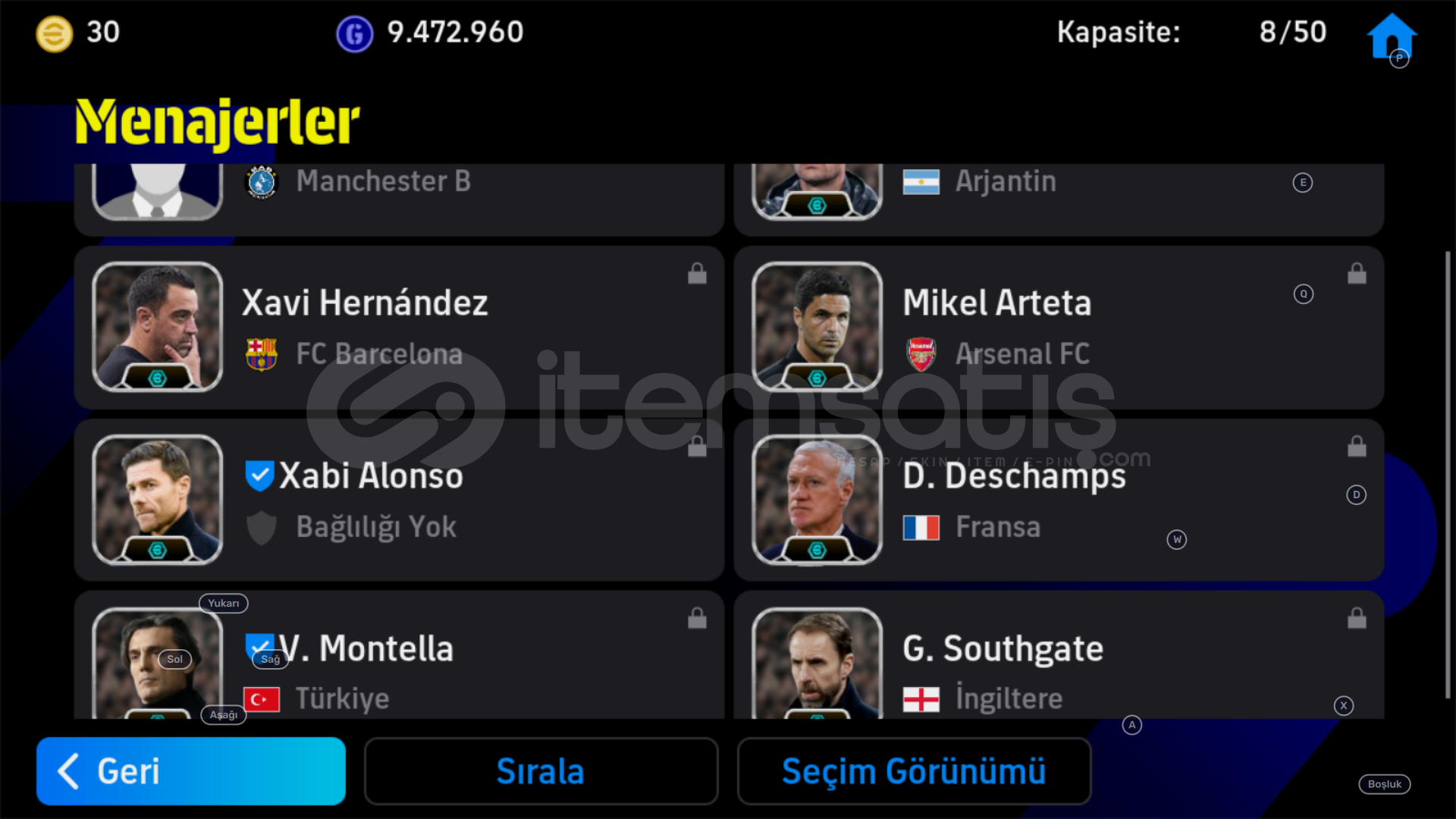
Task: Go back with the Geri button
Action: coord(191,771)
